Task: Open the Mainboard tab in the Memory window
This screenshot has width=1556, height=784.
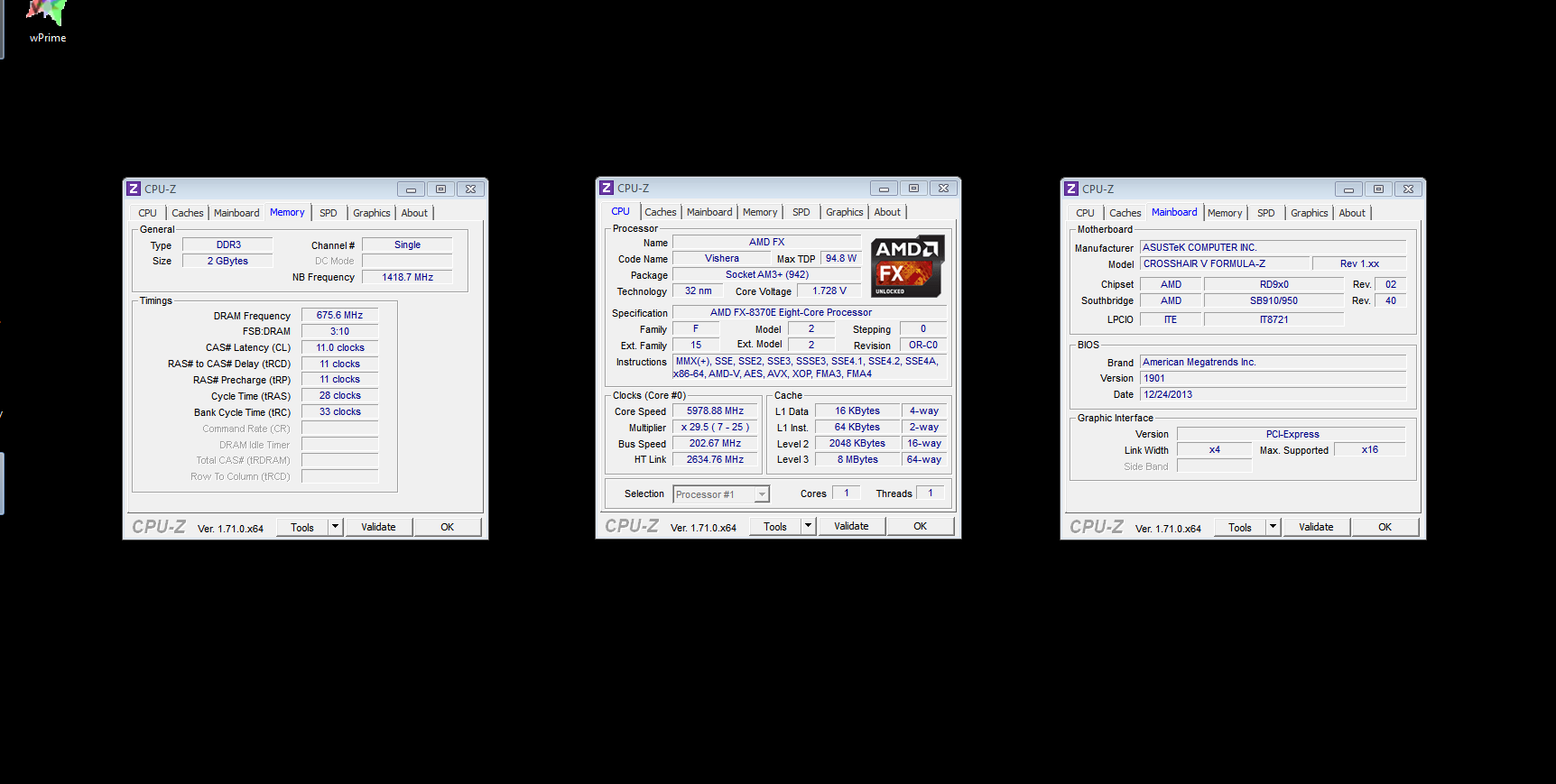Action: (236, 213)
